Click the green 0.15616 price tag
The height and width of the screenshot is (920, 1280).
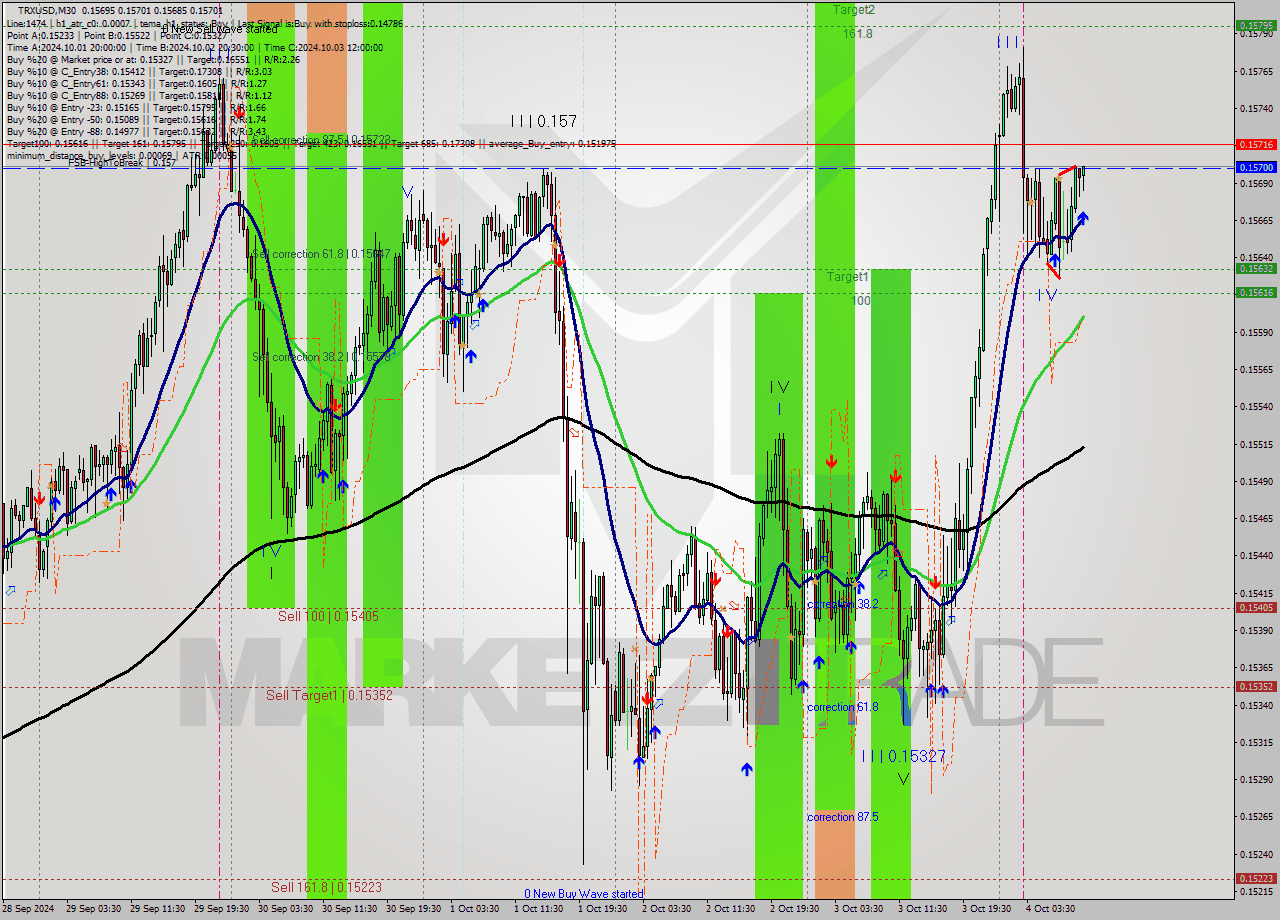1256,292
